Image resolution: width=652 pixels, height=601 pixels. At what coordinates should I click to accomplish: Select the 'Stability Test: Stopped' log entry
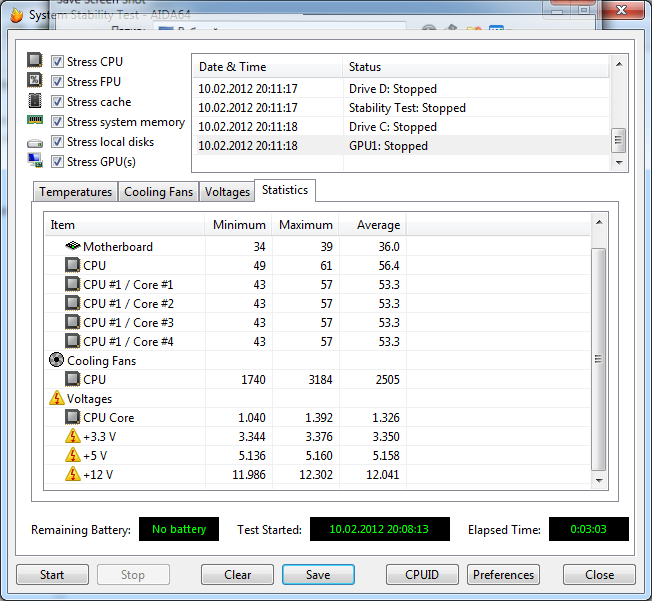pos(402,108)
